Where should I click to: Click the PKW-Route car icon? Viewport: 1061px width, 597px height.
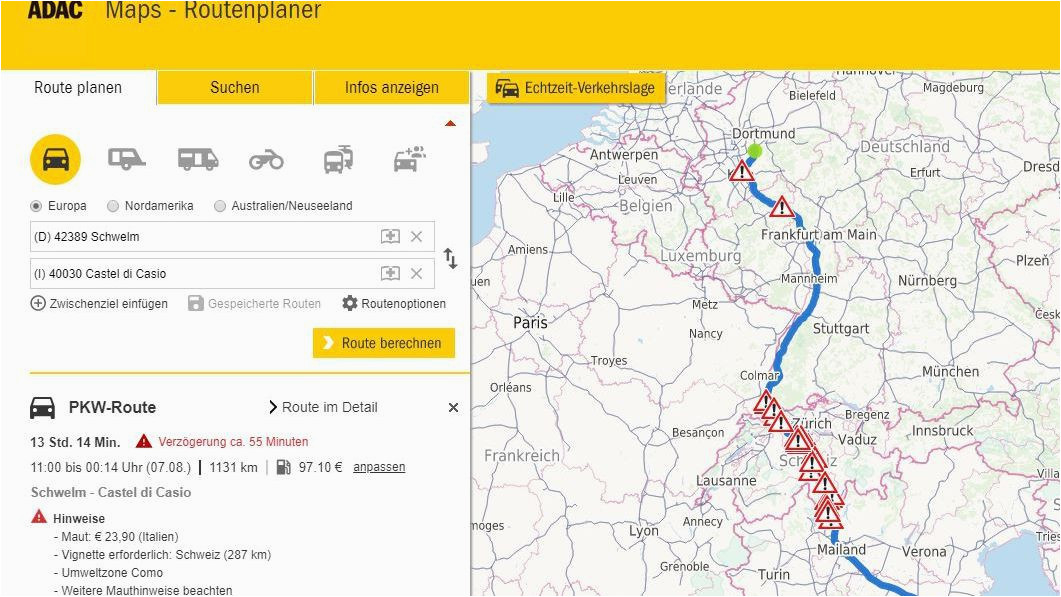(x=42, y=407)
